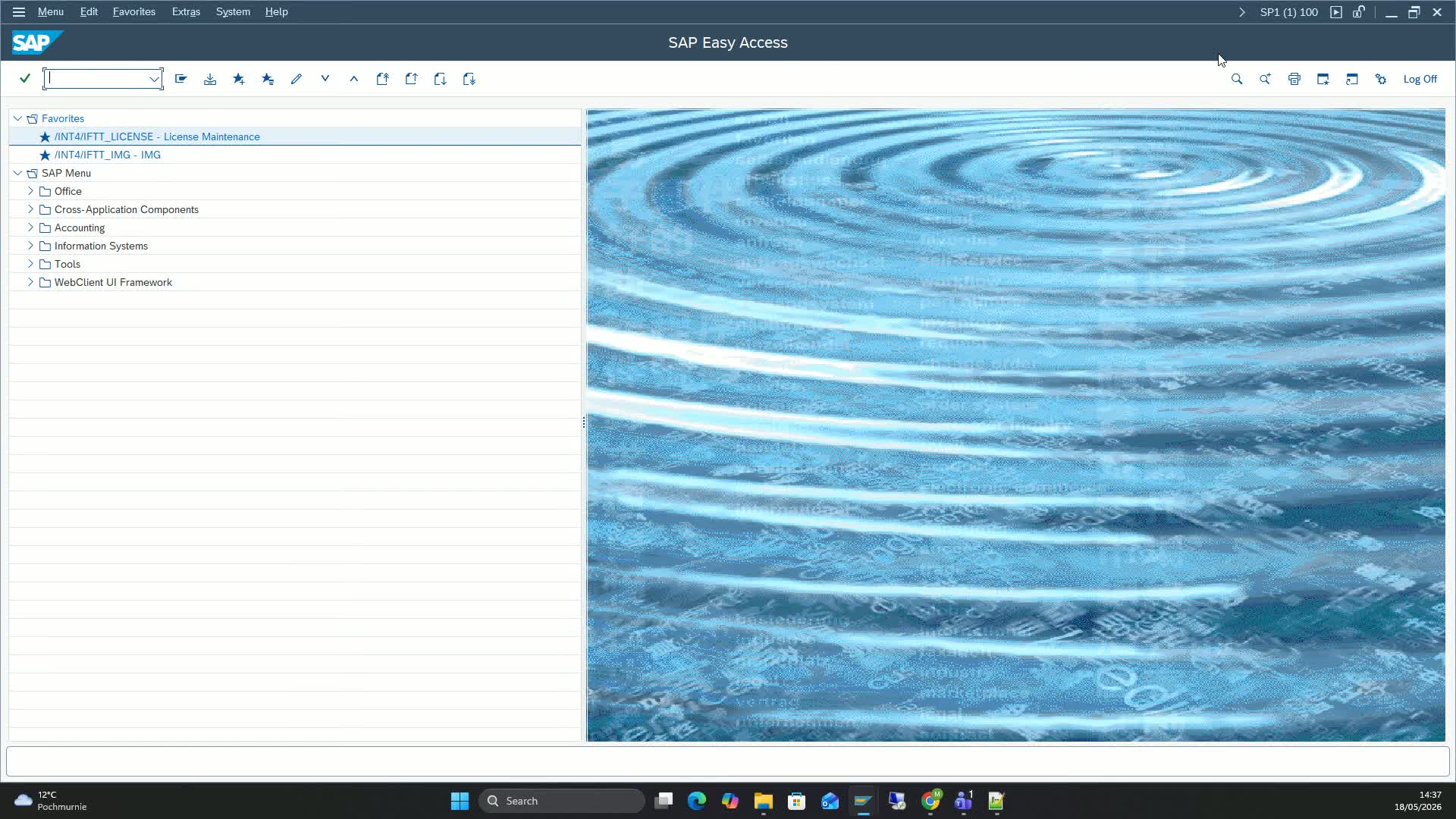
Task: Open Google Chrome from the taskbar
Action: pyautogui.click(x=930, y=801)
